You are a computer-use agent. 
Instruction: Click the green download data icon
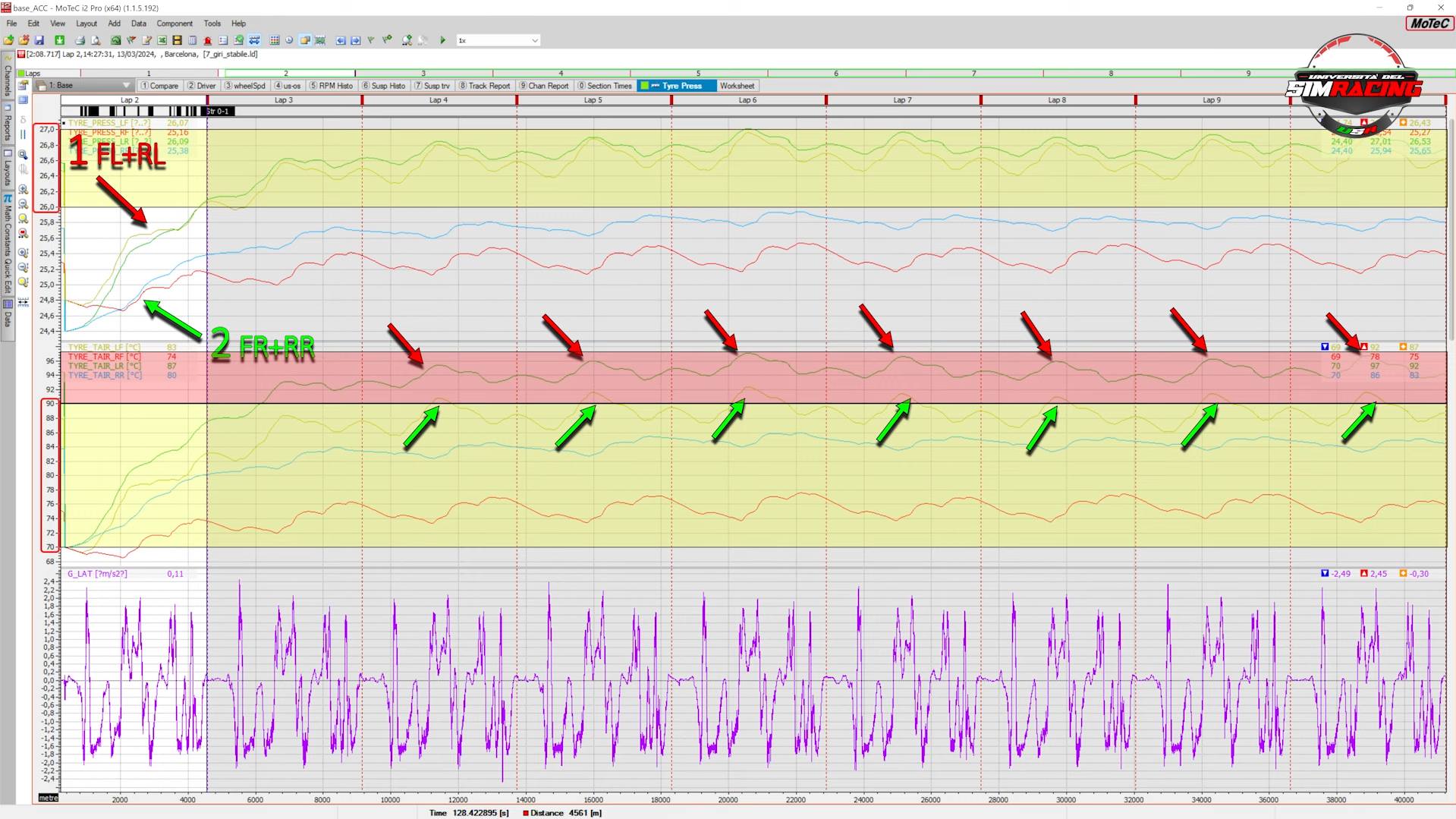59,40
